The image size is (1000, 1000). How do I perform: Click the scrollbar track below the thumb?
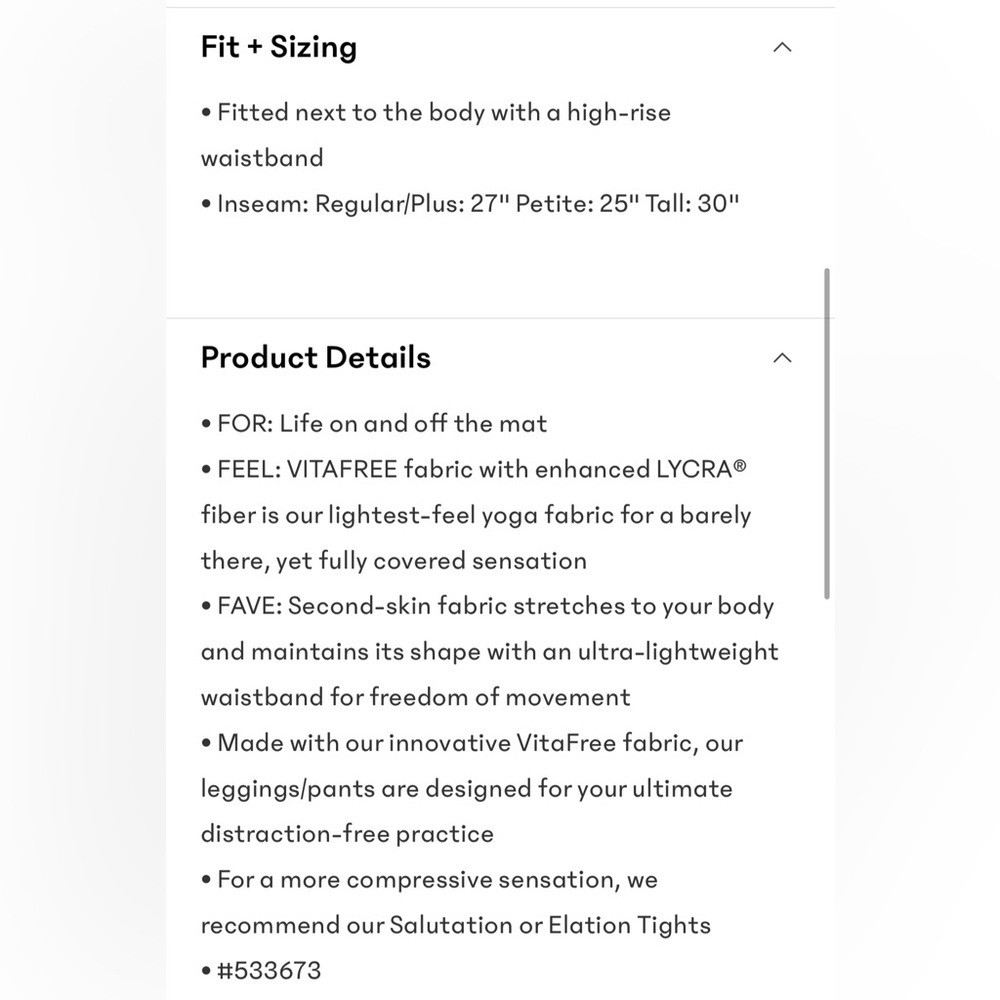pos(827,797)
